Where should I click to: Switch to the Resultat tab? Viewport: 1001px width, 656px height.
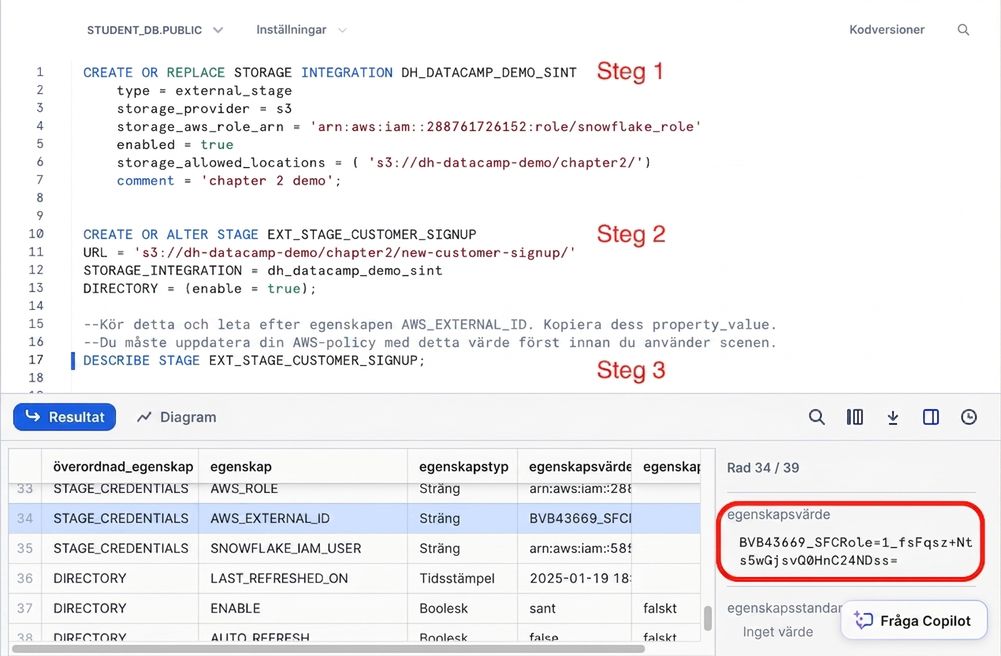[x=64, y=417]
